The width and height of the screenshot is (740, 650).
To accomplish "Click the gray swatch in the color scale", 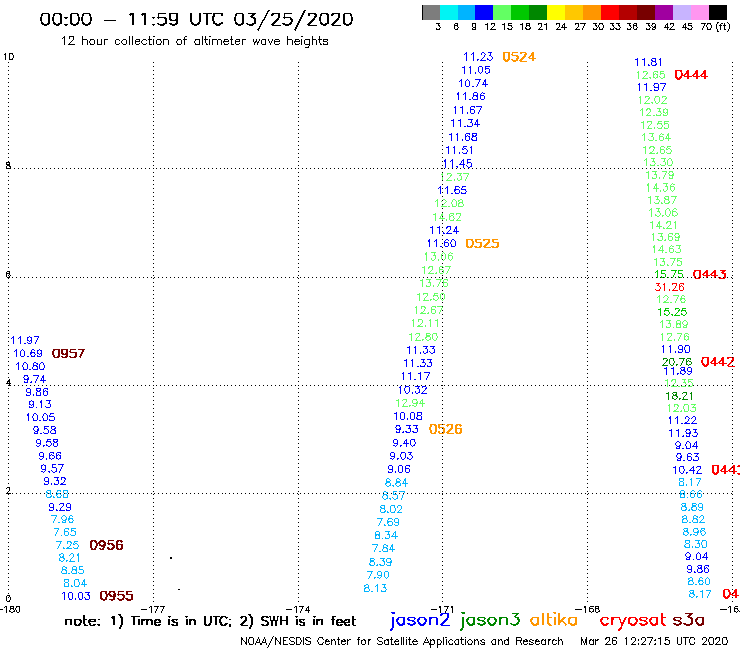I will [431, 12].
